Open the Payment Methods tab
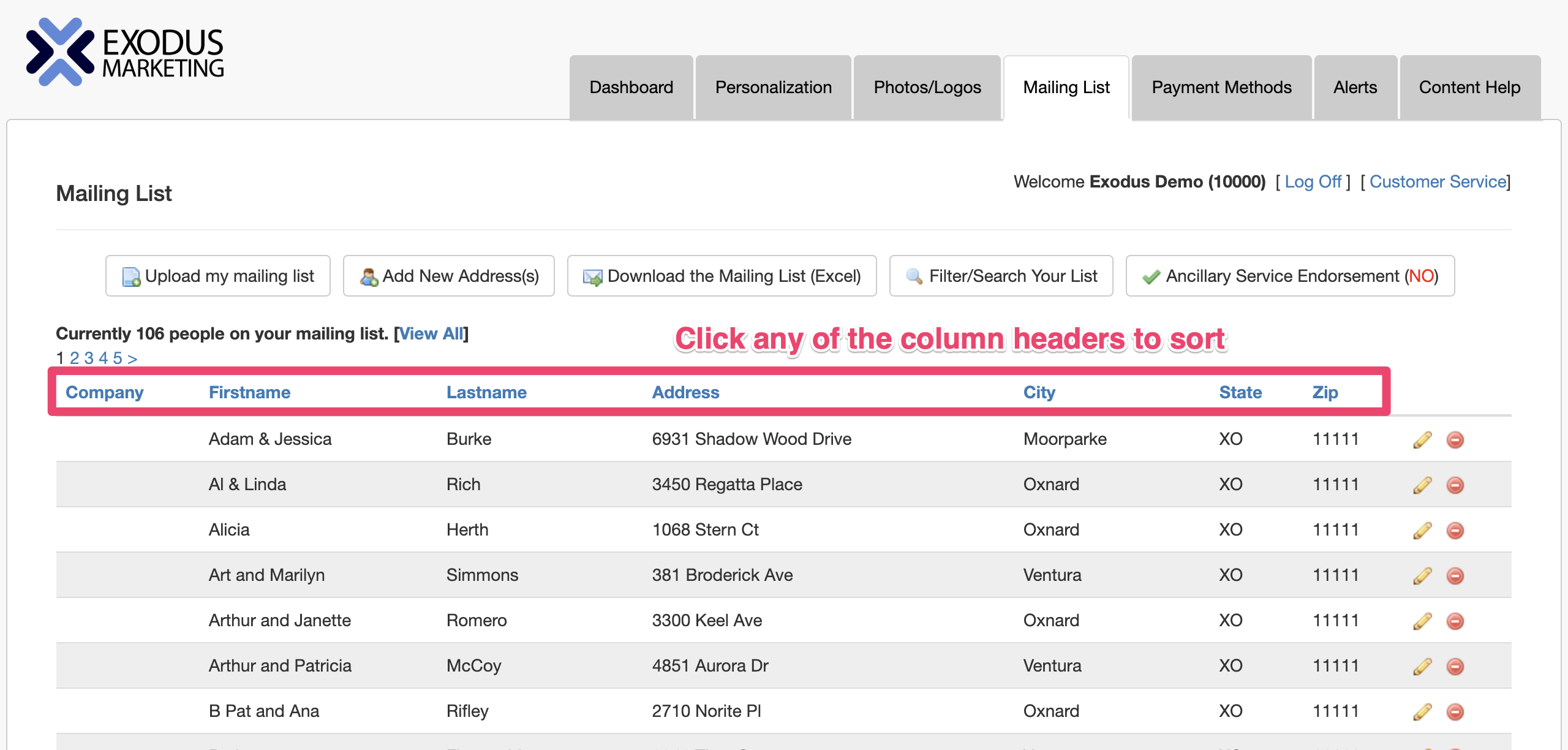Viewport: 1568px width, 750px height. pos(1221,88)
